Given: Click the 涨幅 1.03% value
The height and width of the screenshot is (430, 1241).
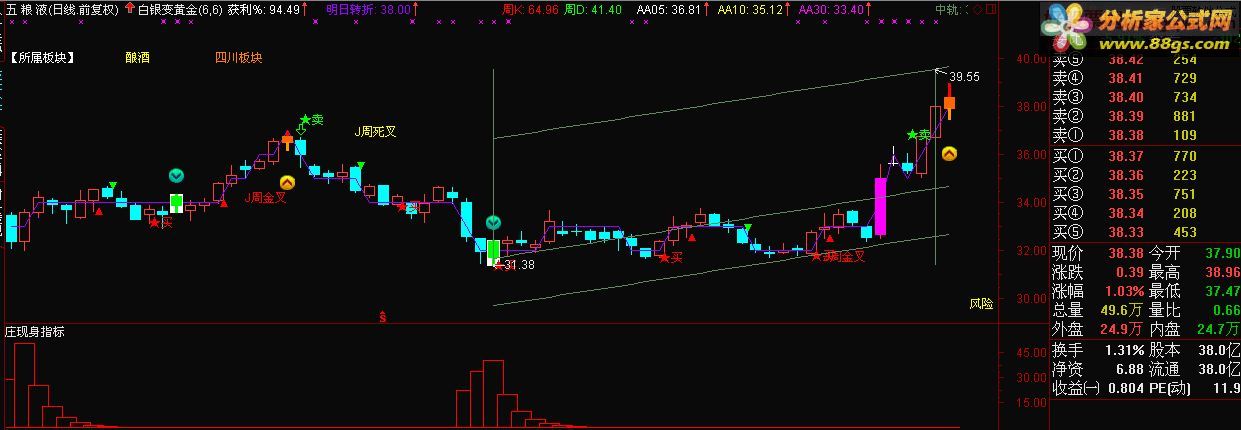Looking at the screenshot, I should click(x=1123, y=291).
